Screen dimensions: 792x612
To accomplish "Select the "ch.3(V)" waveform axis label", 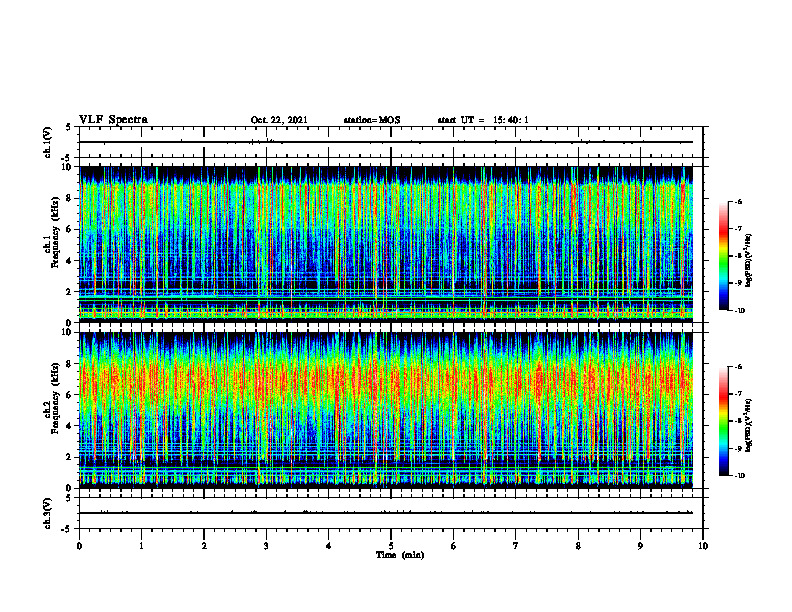I will click(48, 513).
